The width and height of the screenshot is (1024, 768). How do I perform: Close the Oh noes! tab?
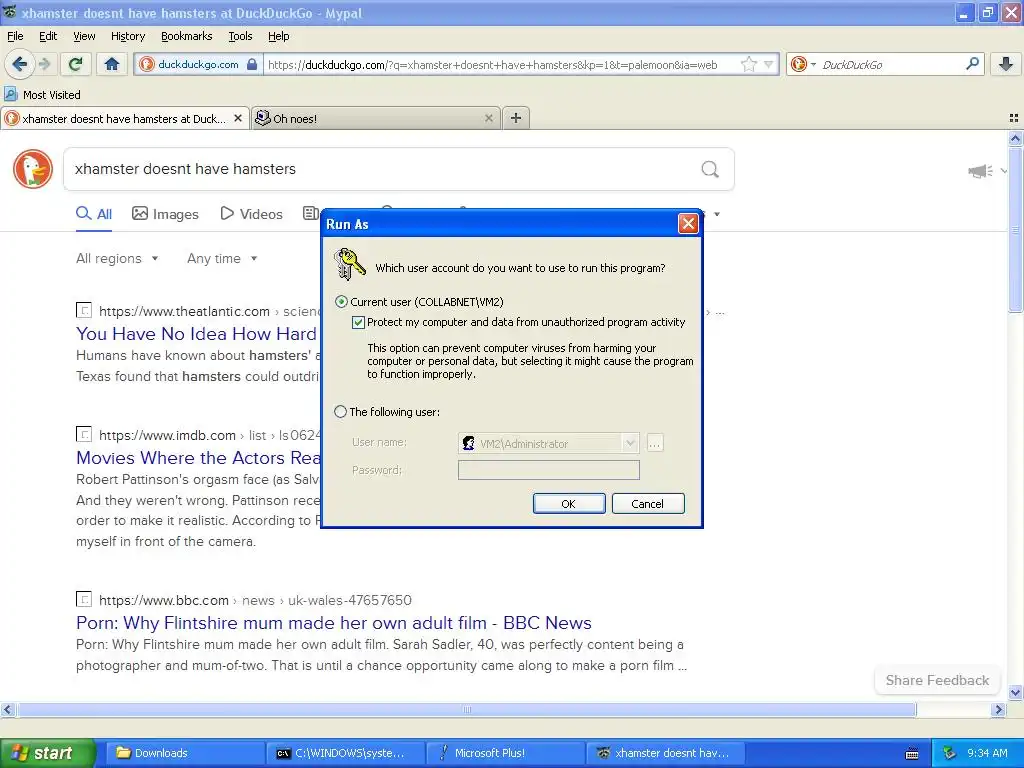(488, 118)
